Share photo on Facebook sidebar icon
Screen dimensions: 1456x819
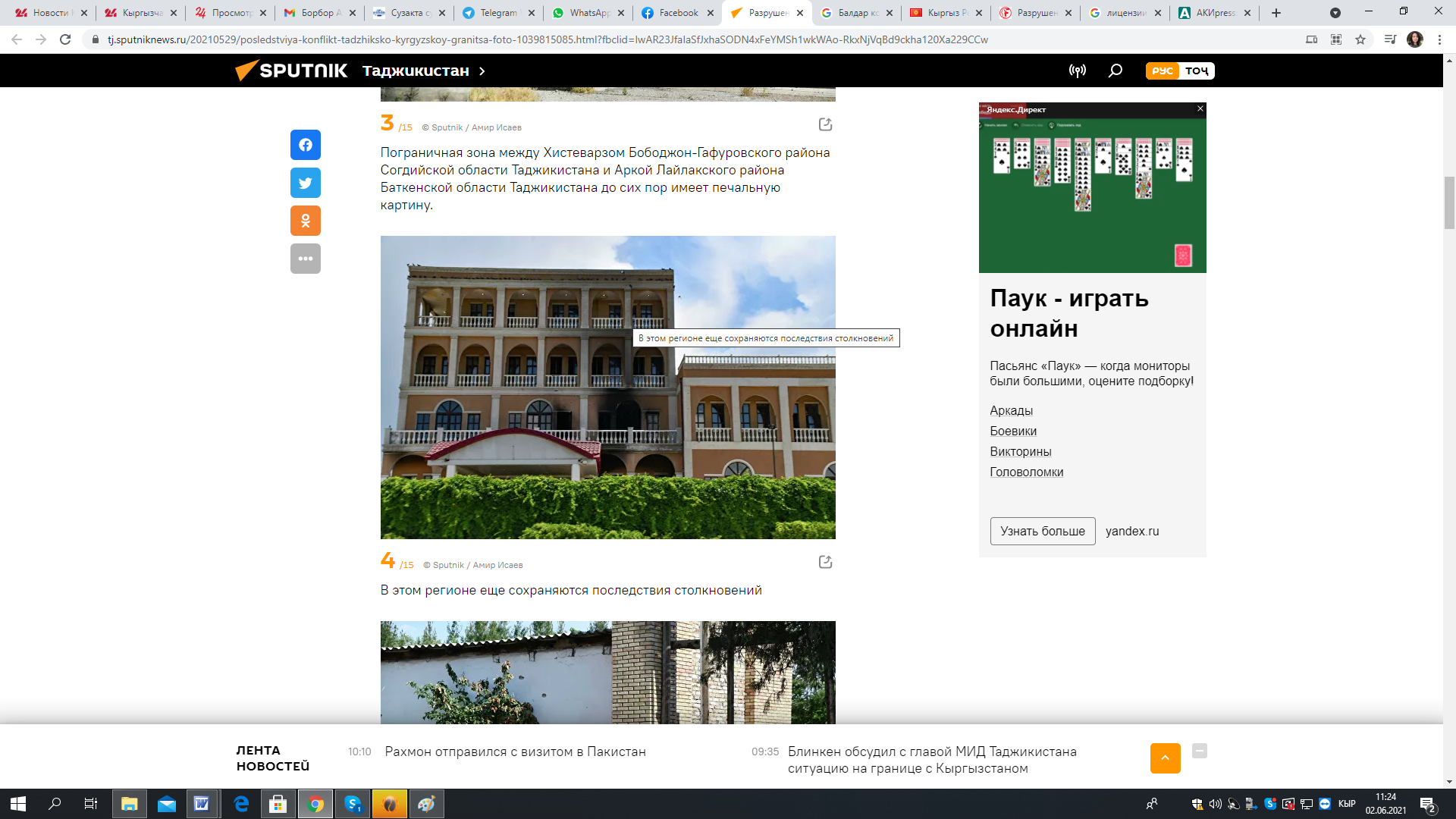pos(305,145)
